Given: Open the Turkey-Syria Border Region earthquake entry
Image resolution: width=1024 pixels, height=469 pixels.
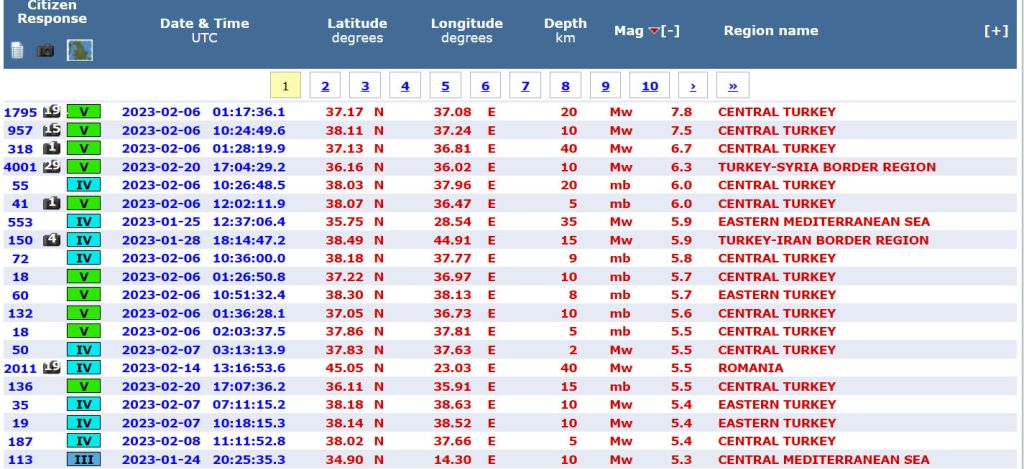Looking at the screenshot, I should coord(826,167).
